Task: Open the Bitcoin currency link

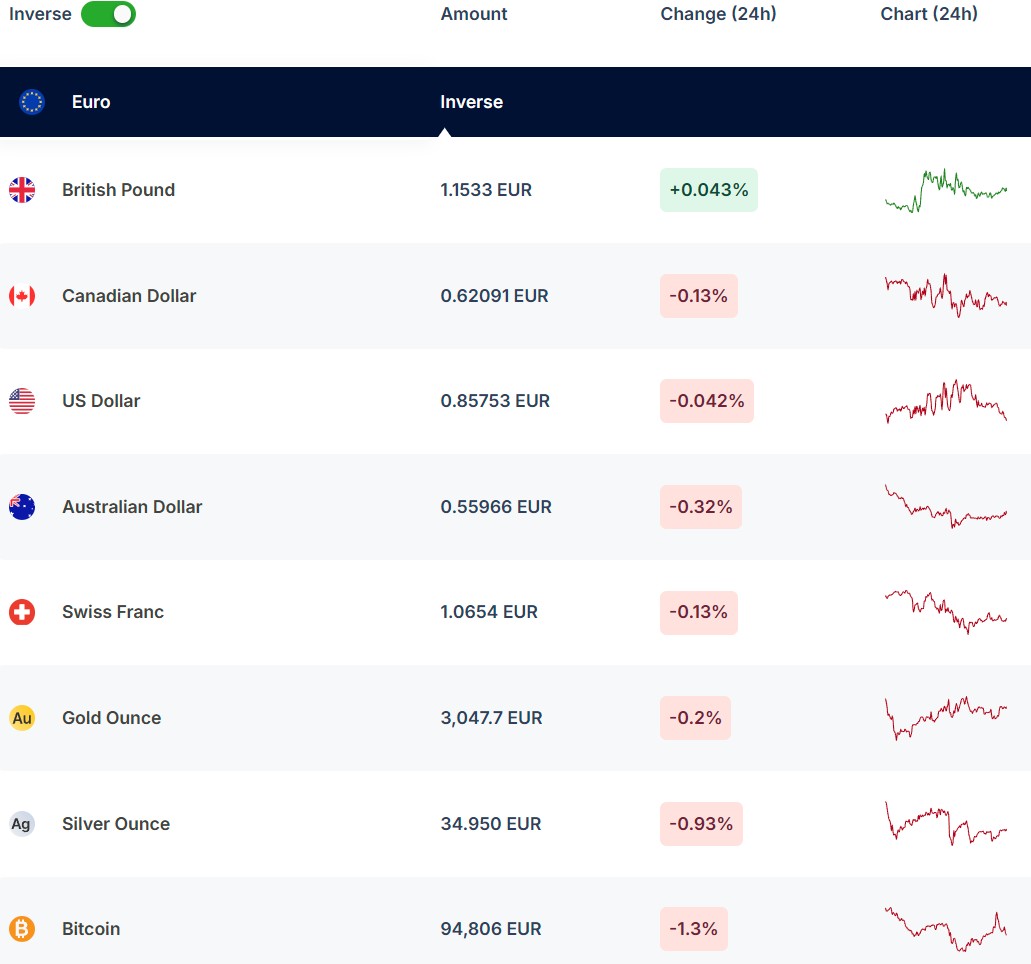Action: point(91,929)
